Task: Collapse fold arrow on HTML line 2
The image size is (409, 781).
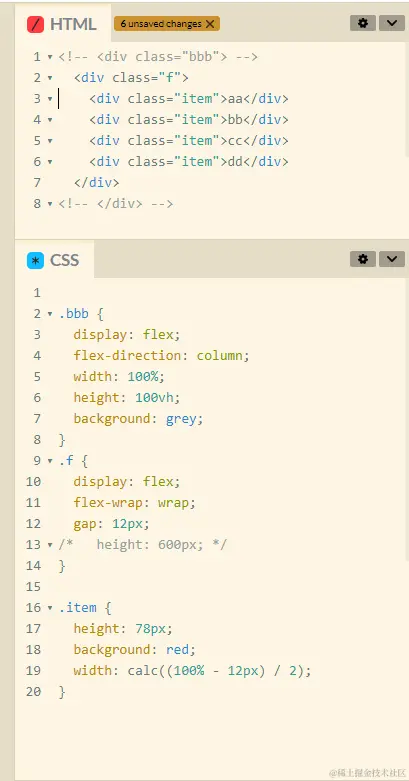Action: point(50,78)
